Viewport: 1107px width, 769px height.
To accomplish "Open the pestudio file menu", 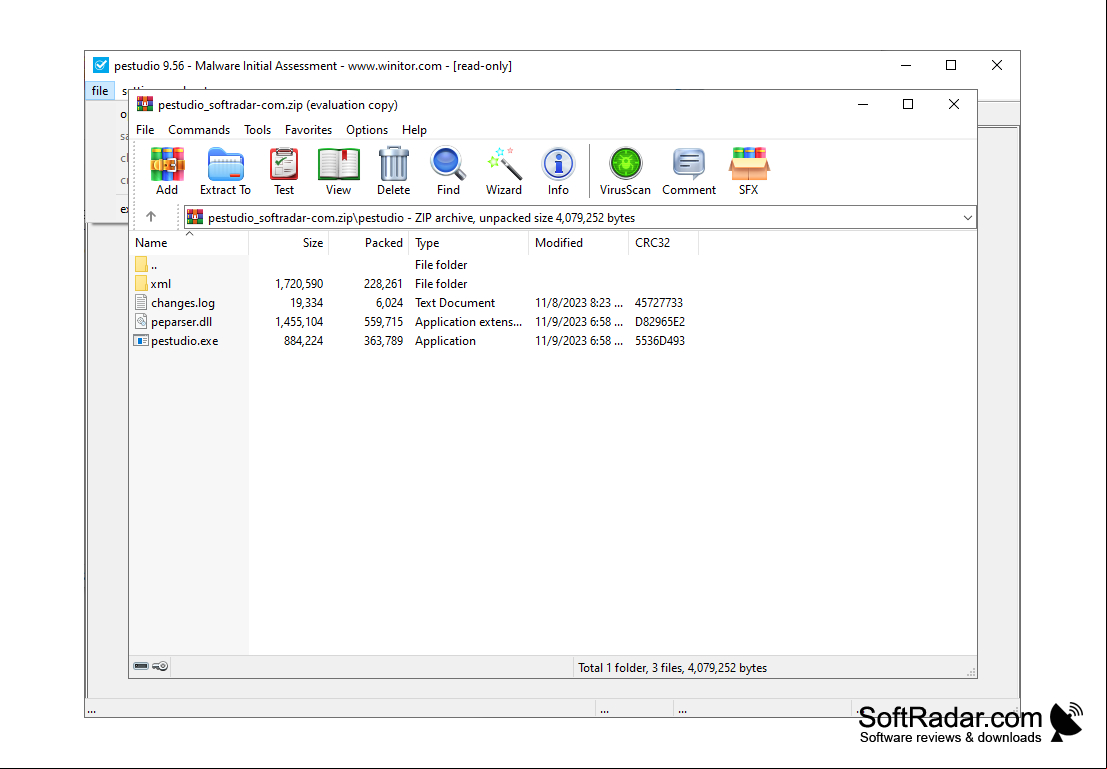I will pyautogui.click(x=100, y=91).
